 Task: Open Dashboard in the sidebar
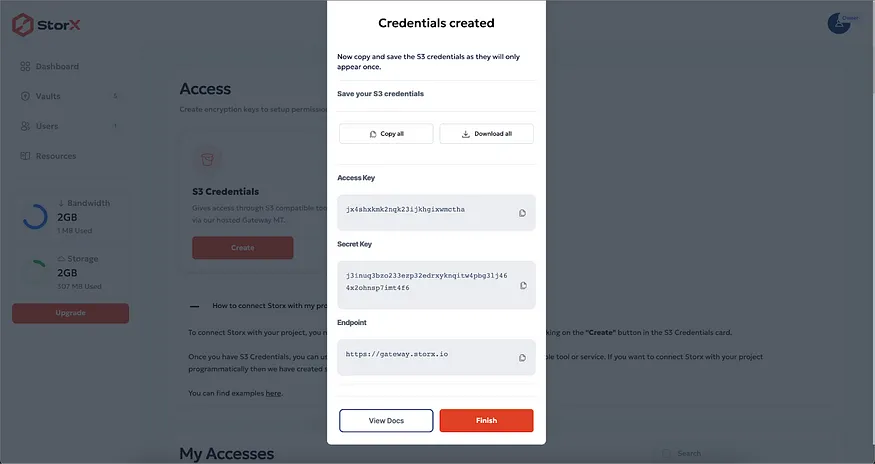point(57,67)
